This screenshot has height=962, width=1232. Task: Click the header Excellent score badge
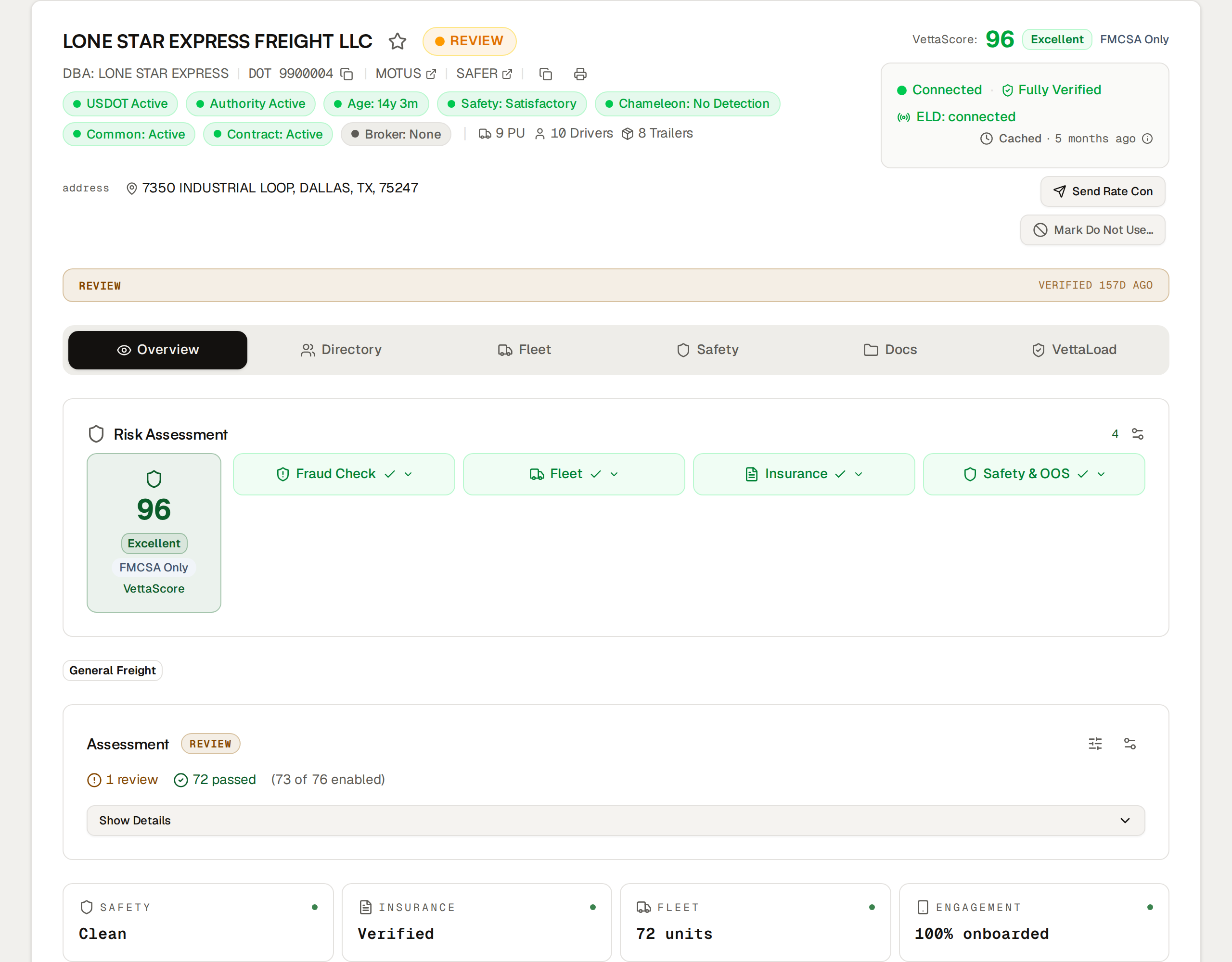click(1057, 39)
